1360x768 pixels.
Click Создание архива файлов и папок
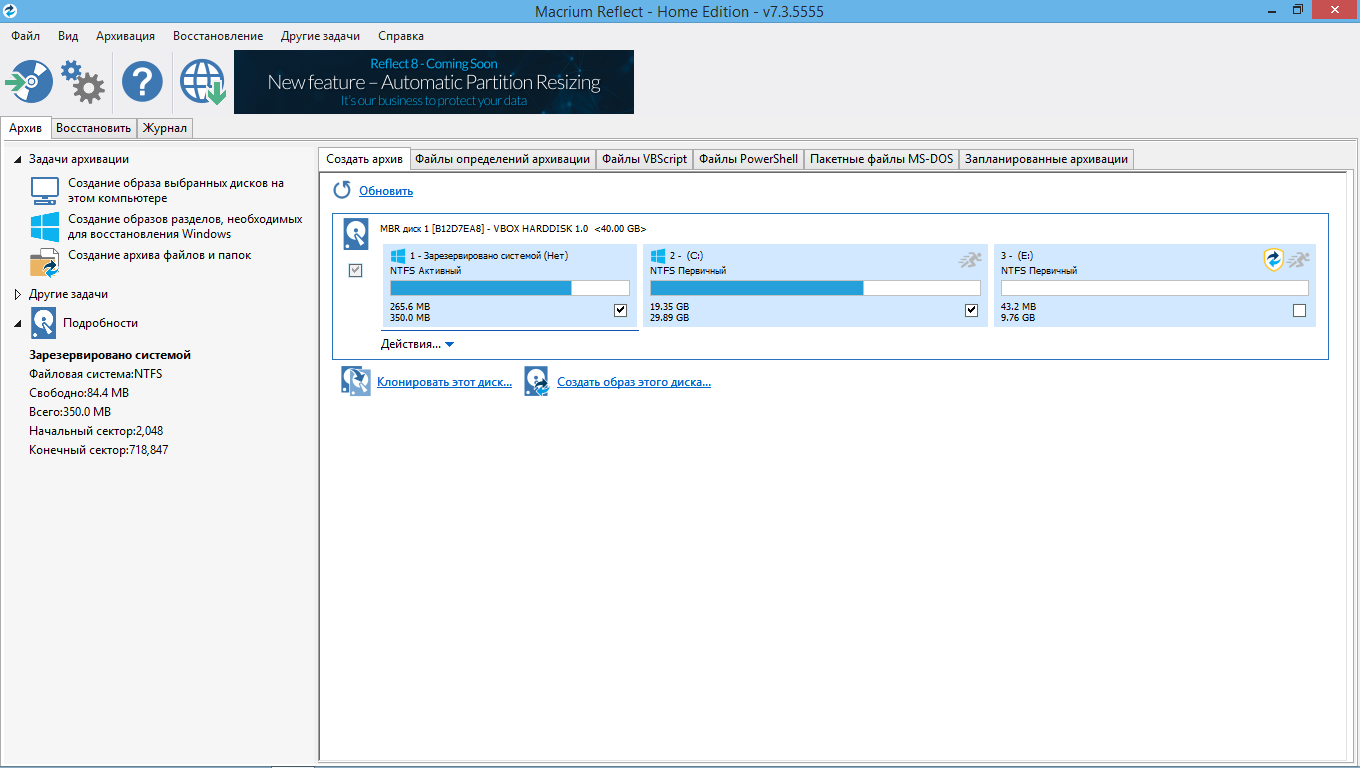coord(160,255)
